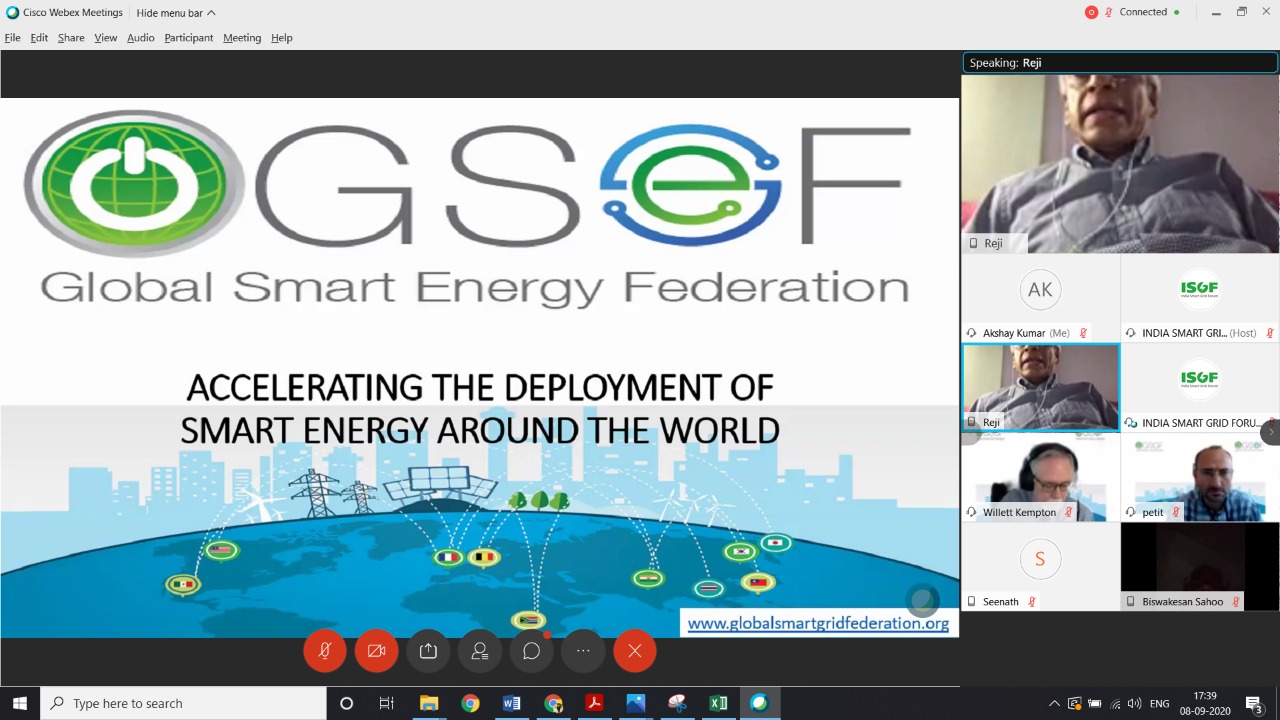Open Action Center notifications icon
This screenshot has width=1280, height=720.
pyautogui.click(x=1254, y=703)
